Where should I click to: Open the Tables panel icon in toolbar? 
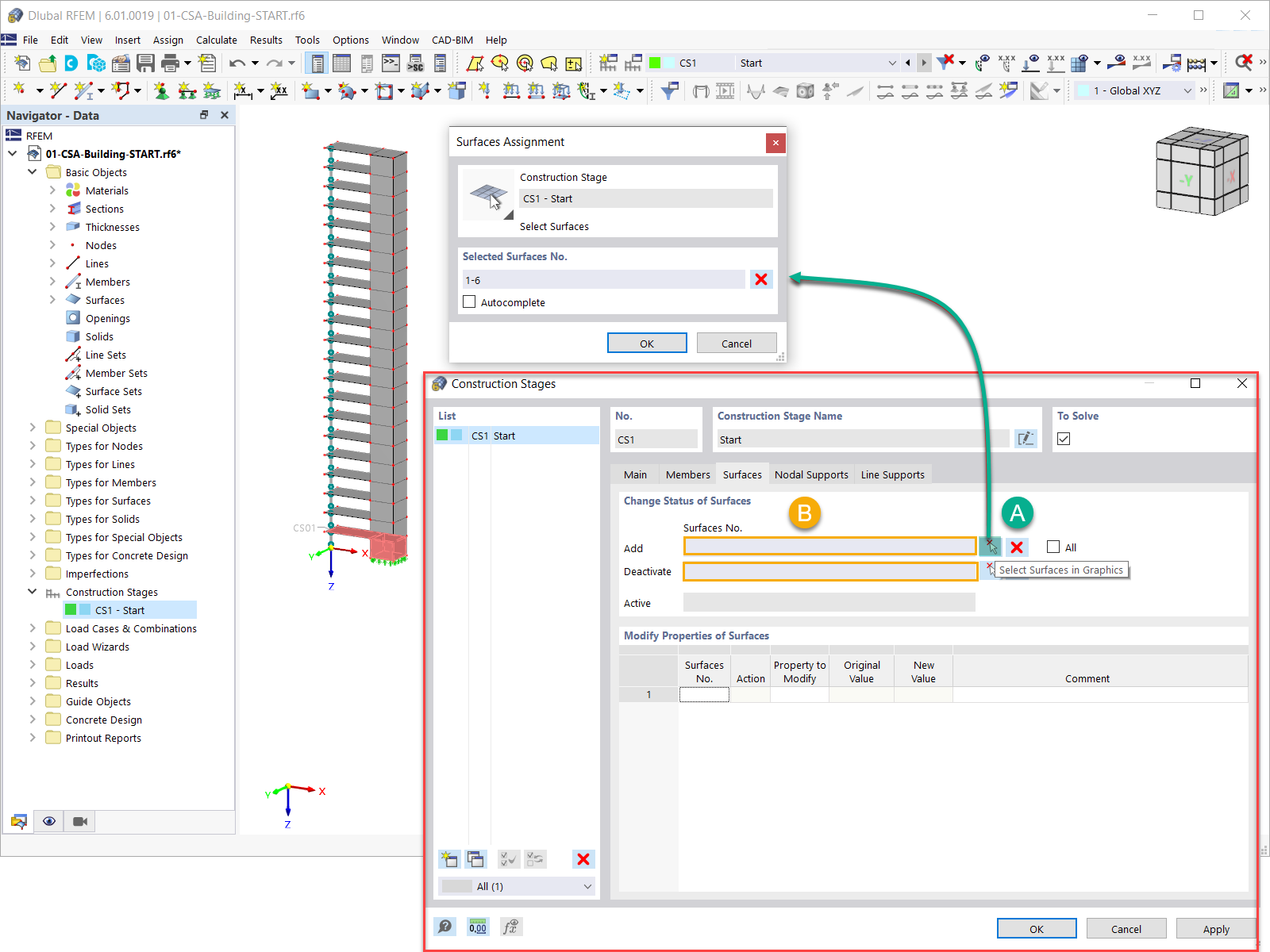click(x=342, y=63)
